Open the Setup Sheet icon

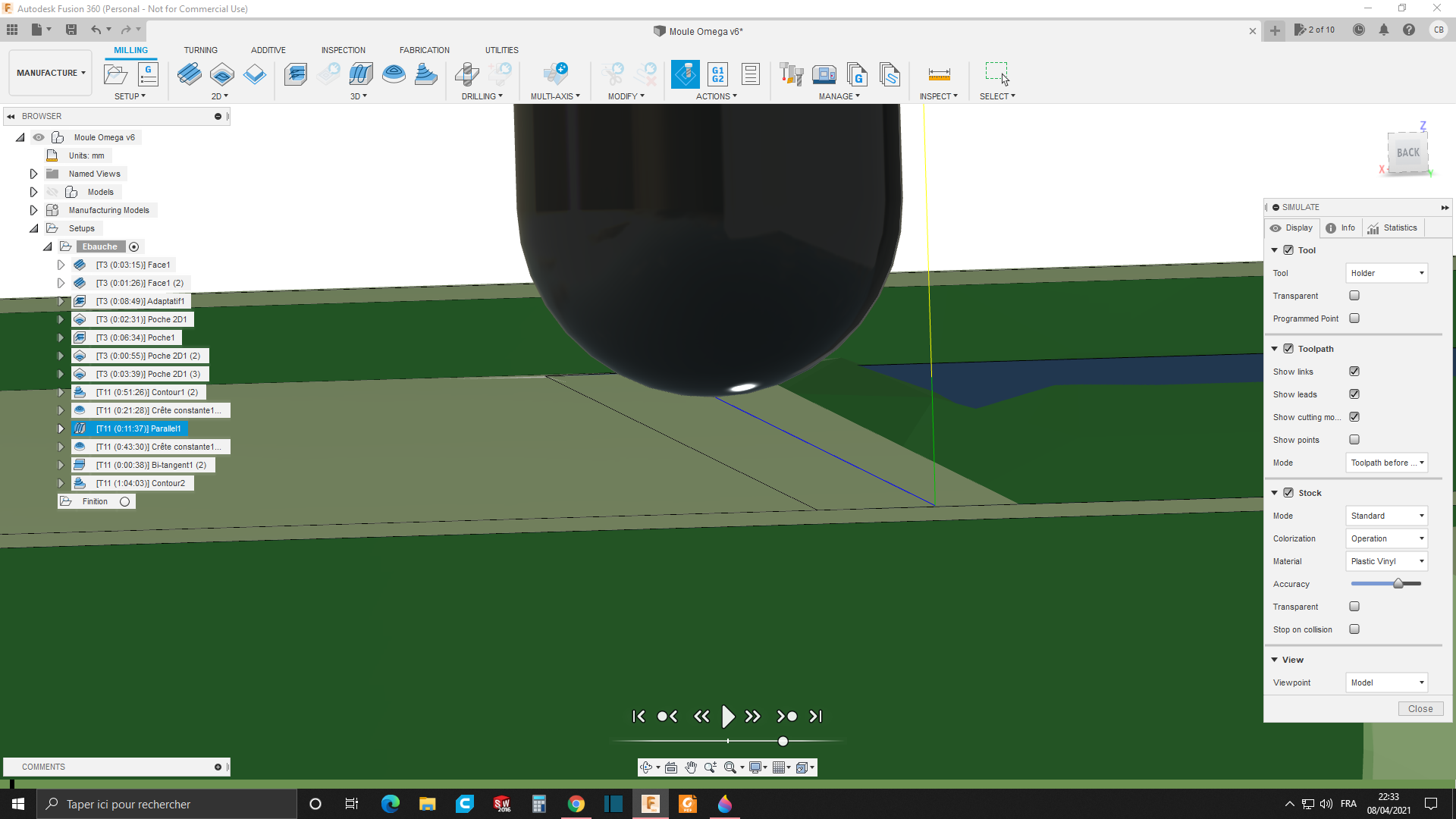tap(751, 74)
